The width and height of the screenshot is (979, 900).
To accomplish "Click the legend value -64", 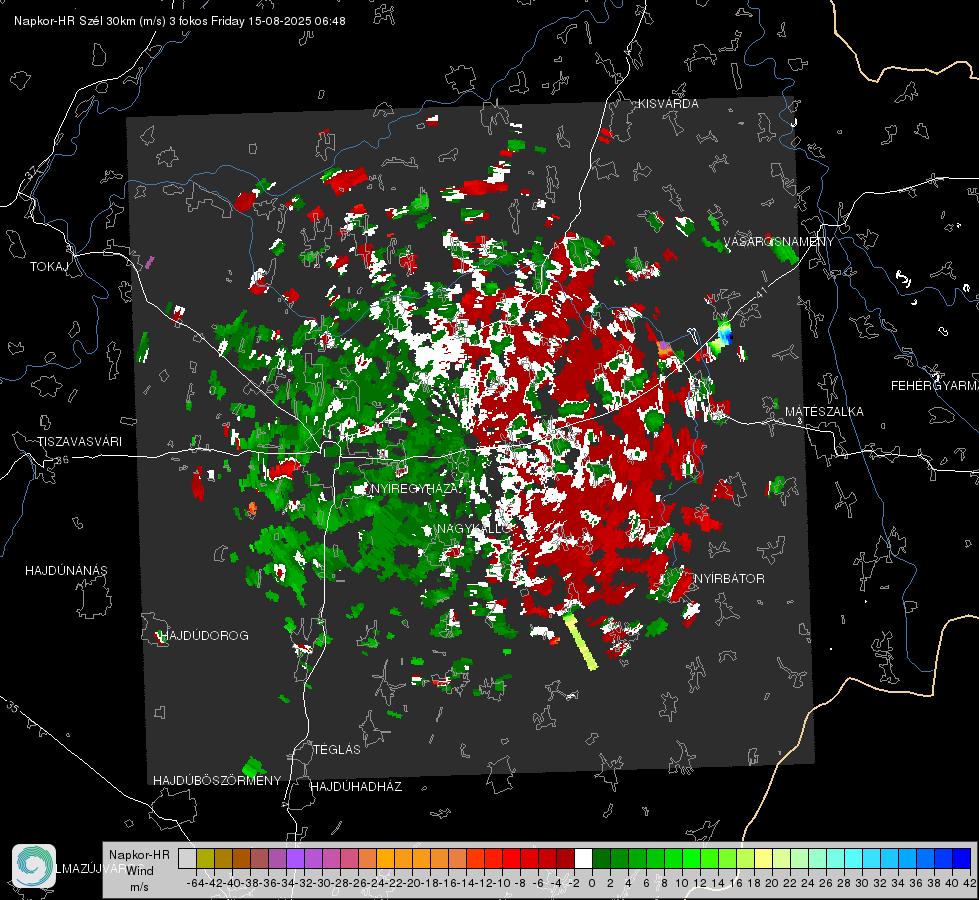I will (x=196, y=883).
